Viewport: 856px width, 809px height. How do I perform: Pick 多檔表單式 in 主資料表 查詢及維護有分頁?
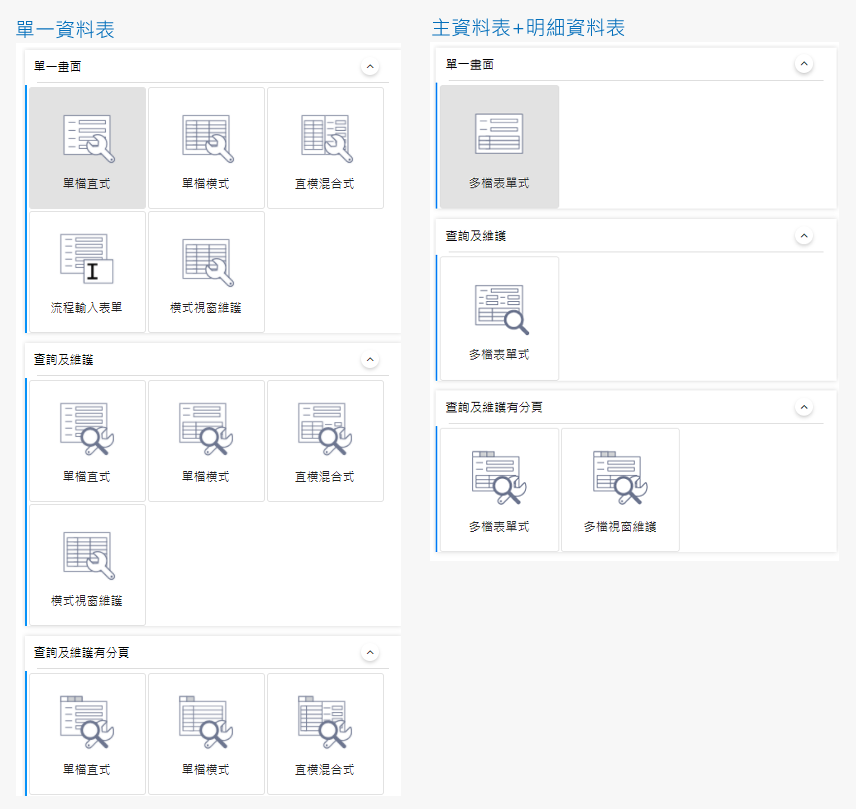coord(500,490)
